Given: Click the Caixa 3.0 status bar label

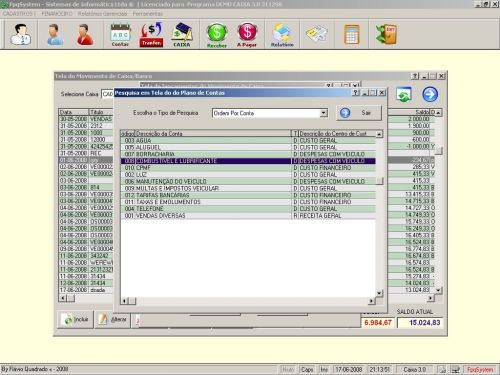Looking at the screenshot, I should tap(415, 369).
